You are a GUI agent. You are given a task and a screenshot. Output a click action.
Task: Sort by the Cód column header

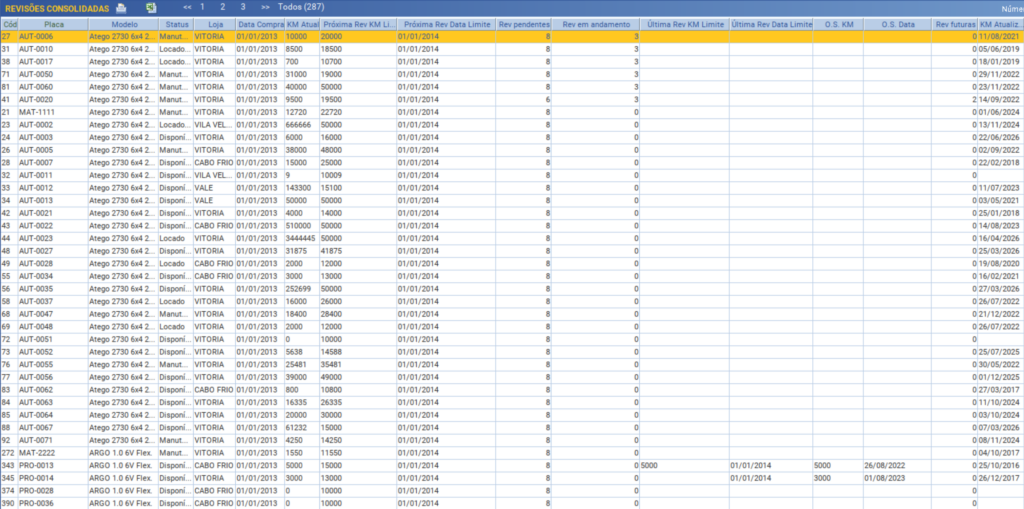[9, 24]
